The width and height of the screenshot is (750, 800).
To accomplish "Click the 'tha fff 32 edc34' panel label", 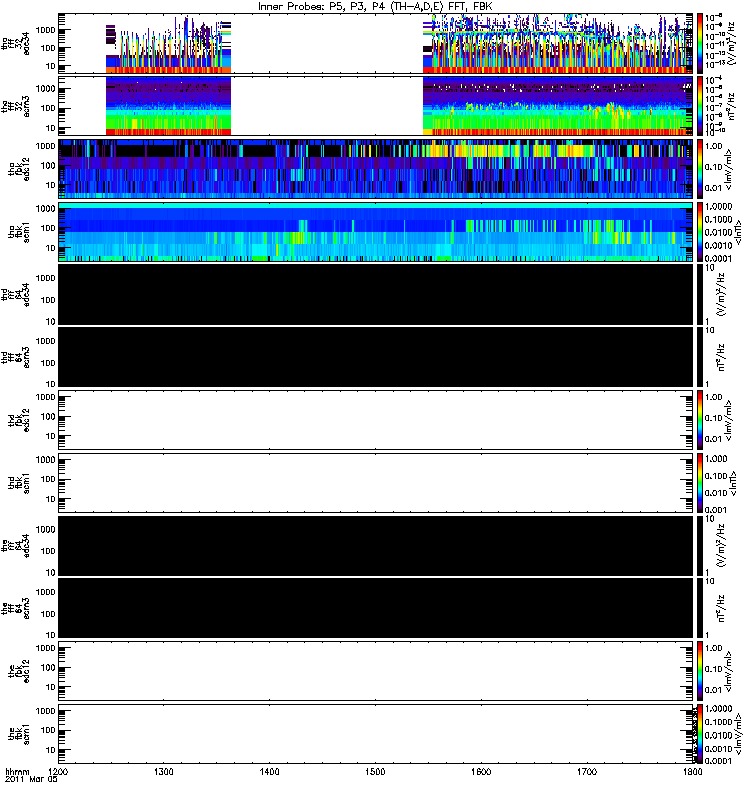I will click(16, 44).
